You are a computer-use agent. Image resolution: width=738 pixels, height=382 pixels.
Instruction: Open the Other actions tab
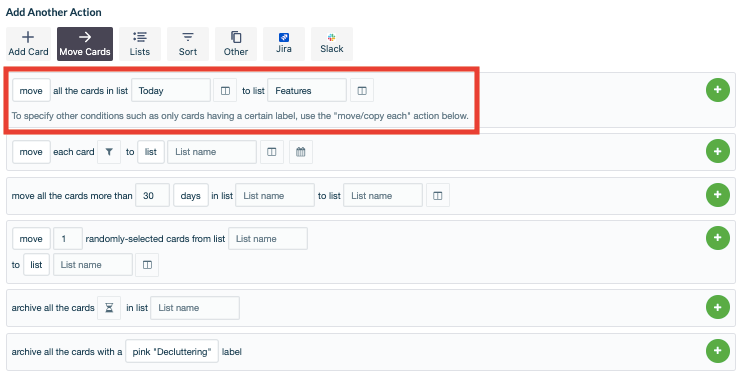point(236,44)
